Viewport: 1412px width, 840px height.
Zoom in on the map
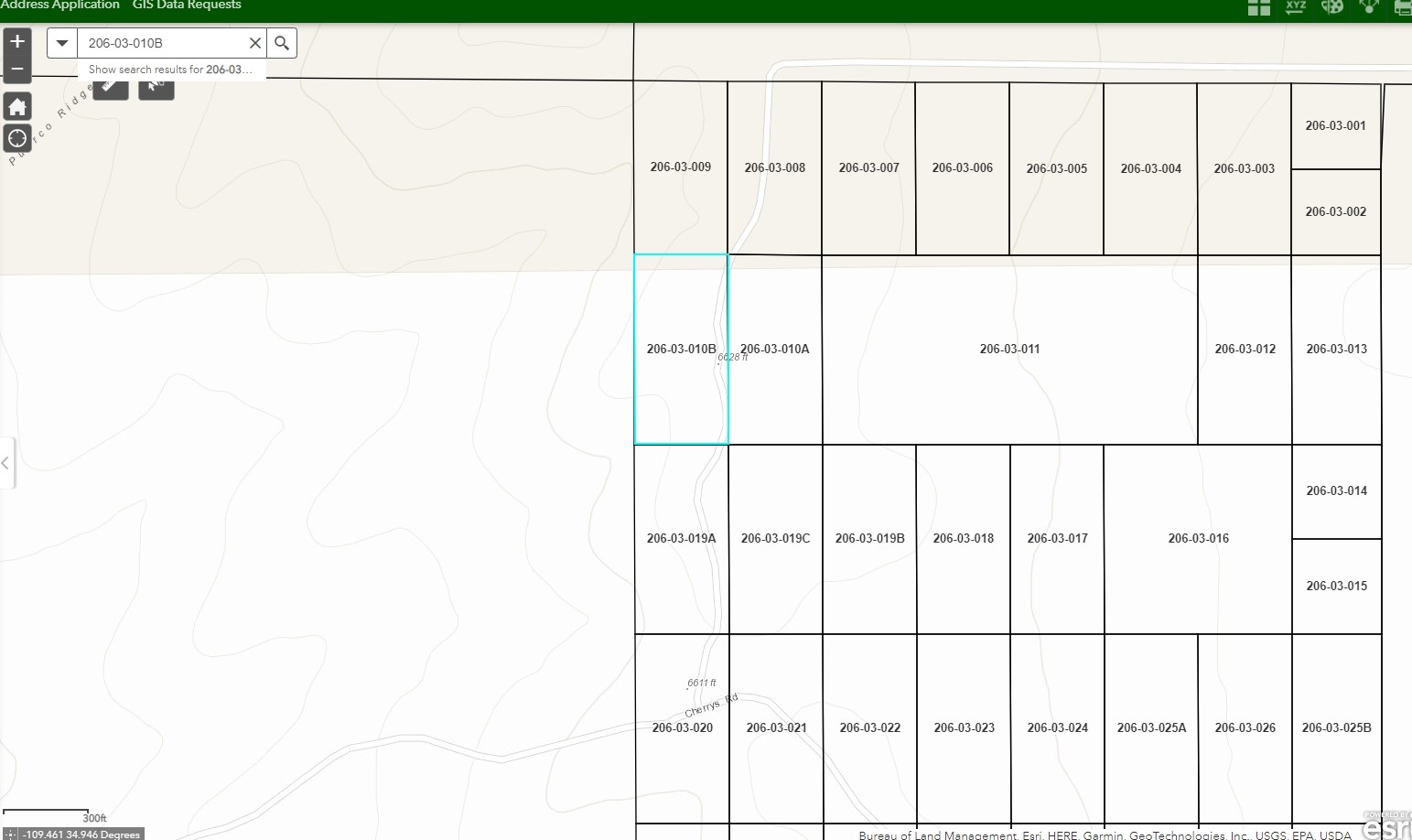17,42
